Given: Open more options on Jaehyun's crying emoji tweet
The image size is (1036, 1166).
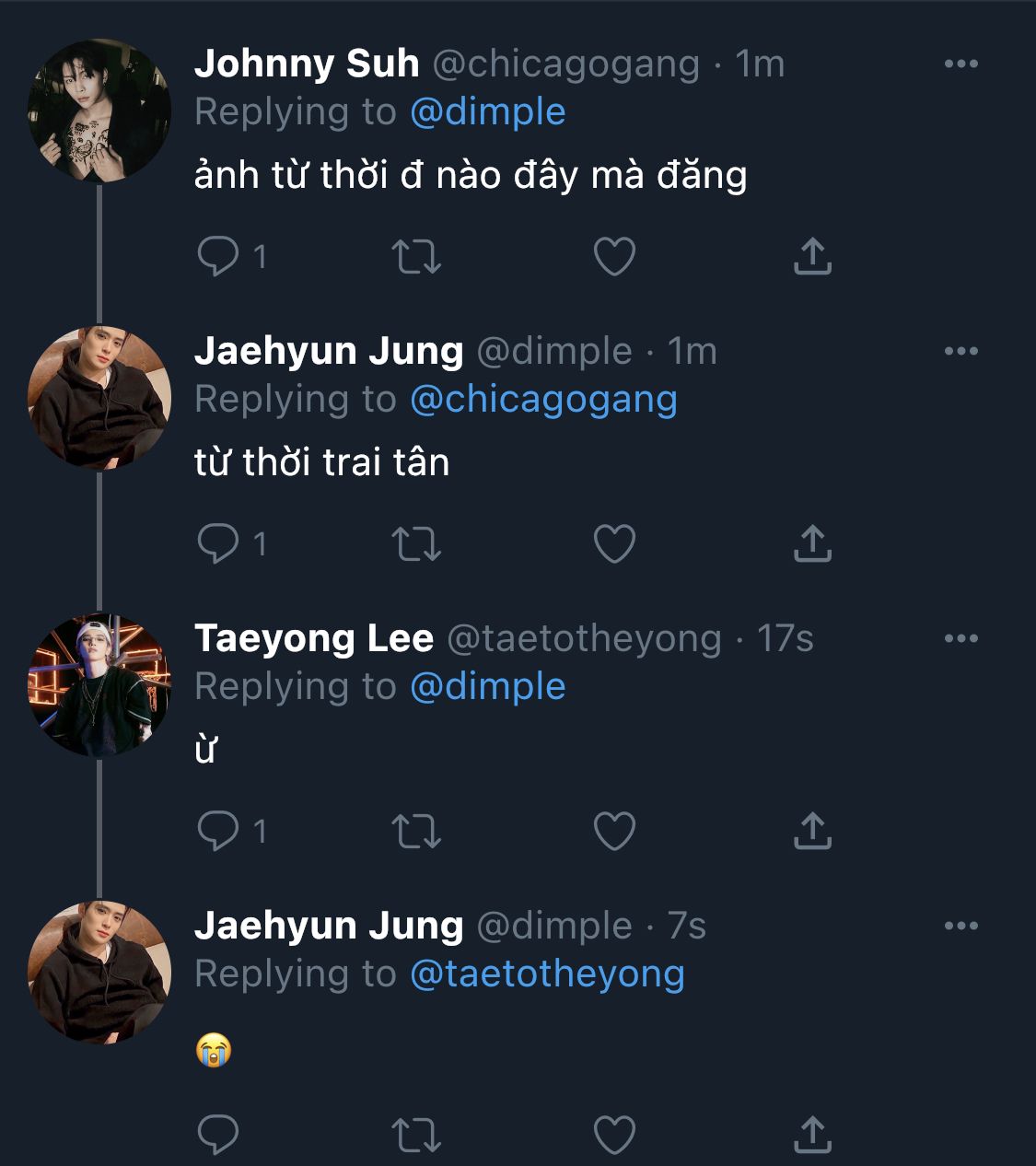Looking at the screenshot, I should [960, 926].
